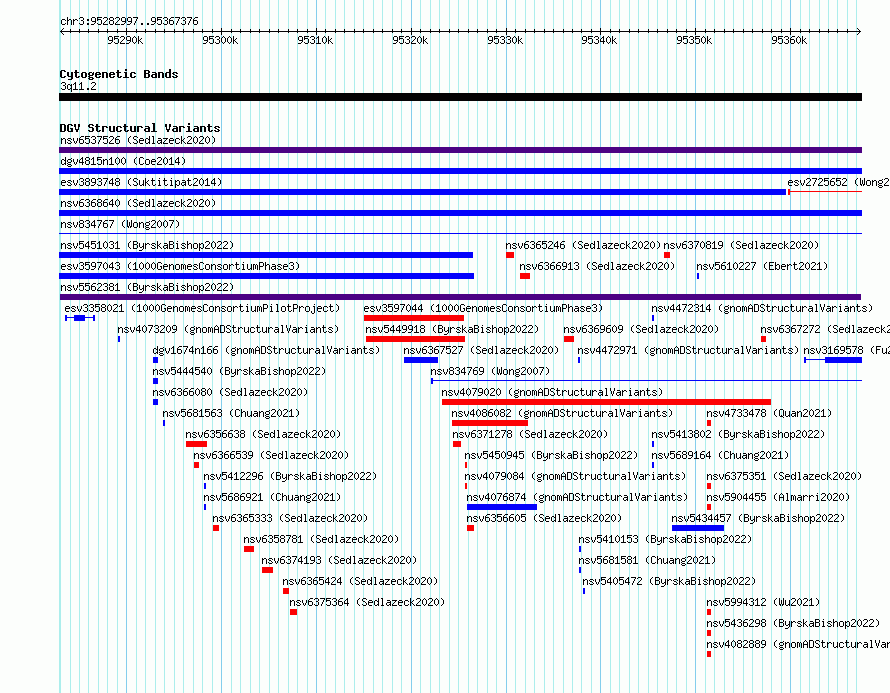This screenshot has height=693, width=890.
Task: Click the nsv5681581 (Chuang2021) label
Action: [646, 560]
